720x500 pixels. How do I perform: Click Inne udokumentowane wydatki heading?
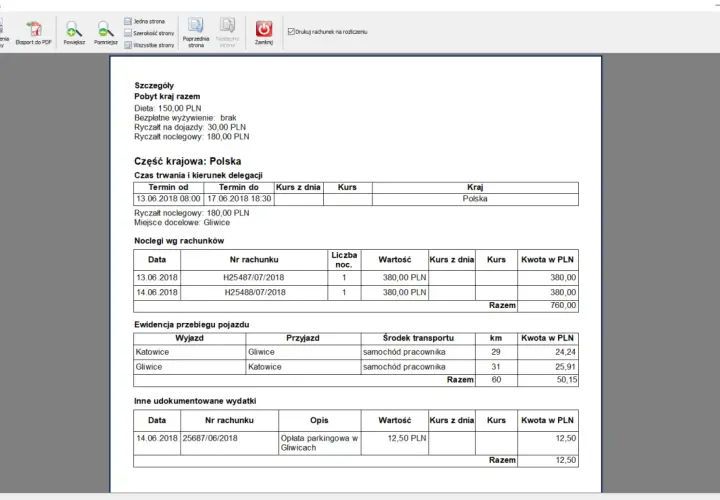click(195, 401)
